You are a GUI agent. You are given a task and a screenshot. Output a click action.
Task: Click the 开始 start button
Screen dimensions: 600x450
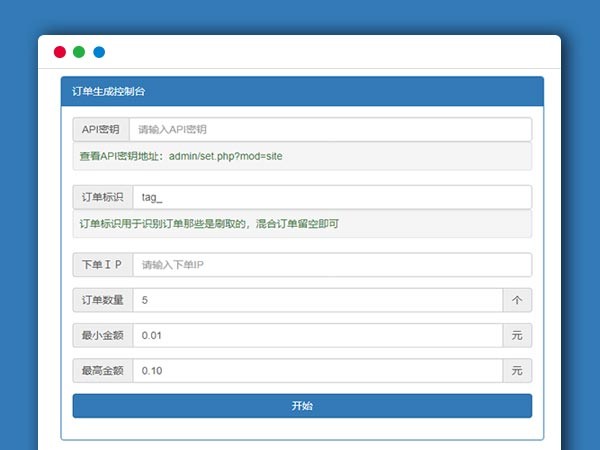click(302, 406)
